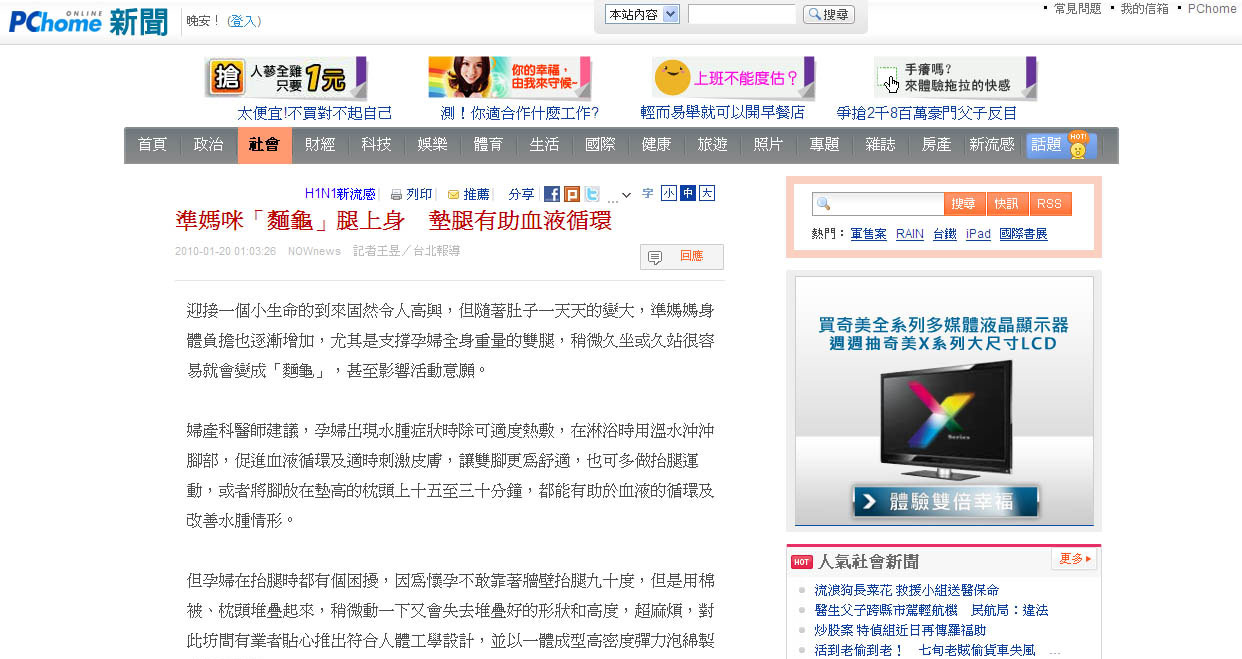Click the magnifier icon in sidebar search
The width and height of the screenshot is (1242, 659).
[x=824, y=204]
